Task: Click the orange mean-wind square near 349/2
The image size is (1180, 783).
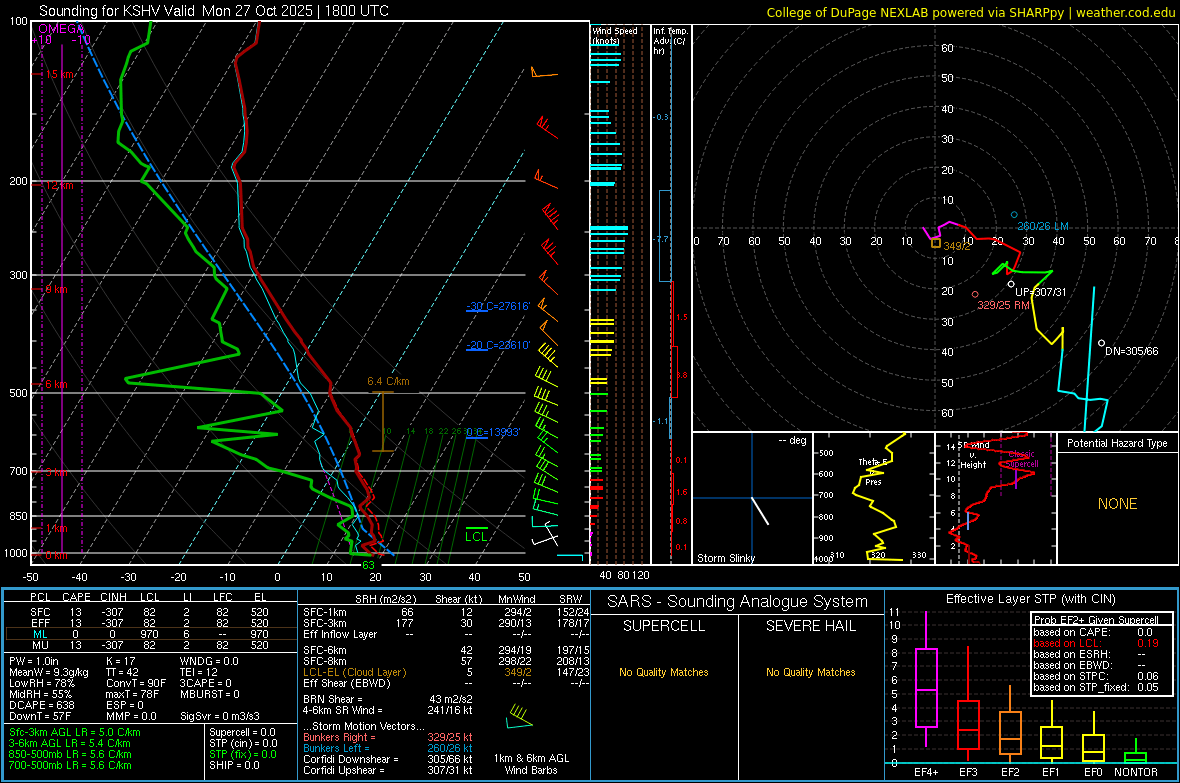Action: (x=936, y=243)
